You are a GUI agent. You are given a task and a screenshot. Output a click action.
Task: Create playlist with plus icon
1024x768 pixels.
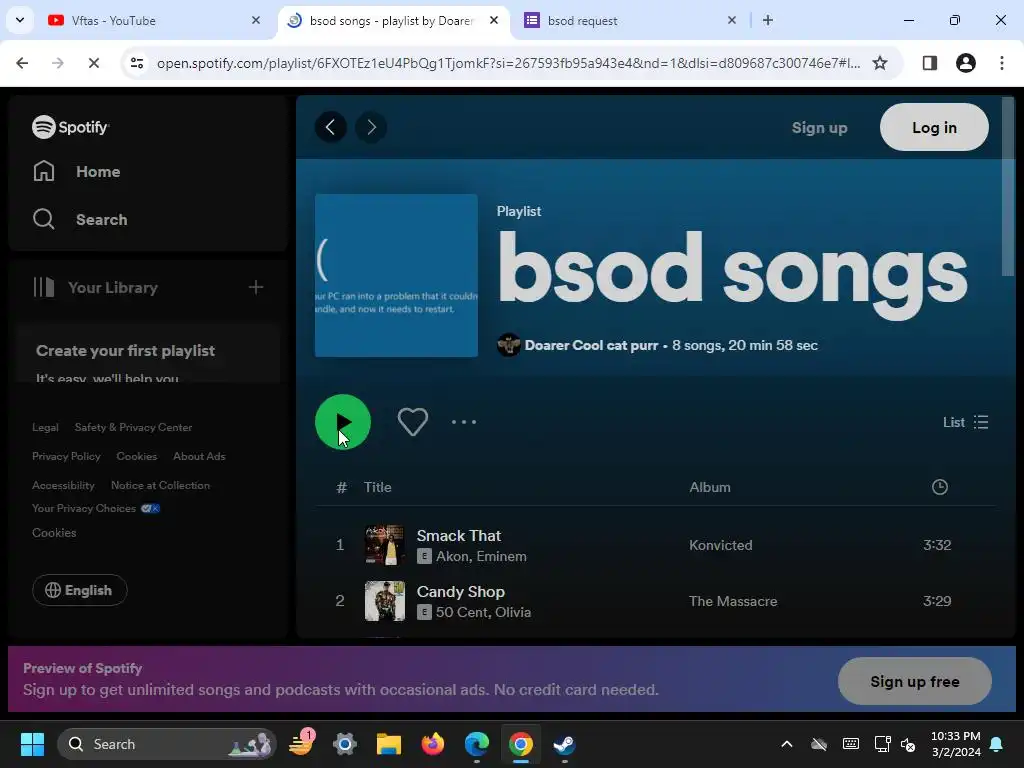(x=256, y=287)
